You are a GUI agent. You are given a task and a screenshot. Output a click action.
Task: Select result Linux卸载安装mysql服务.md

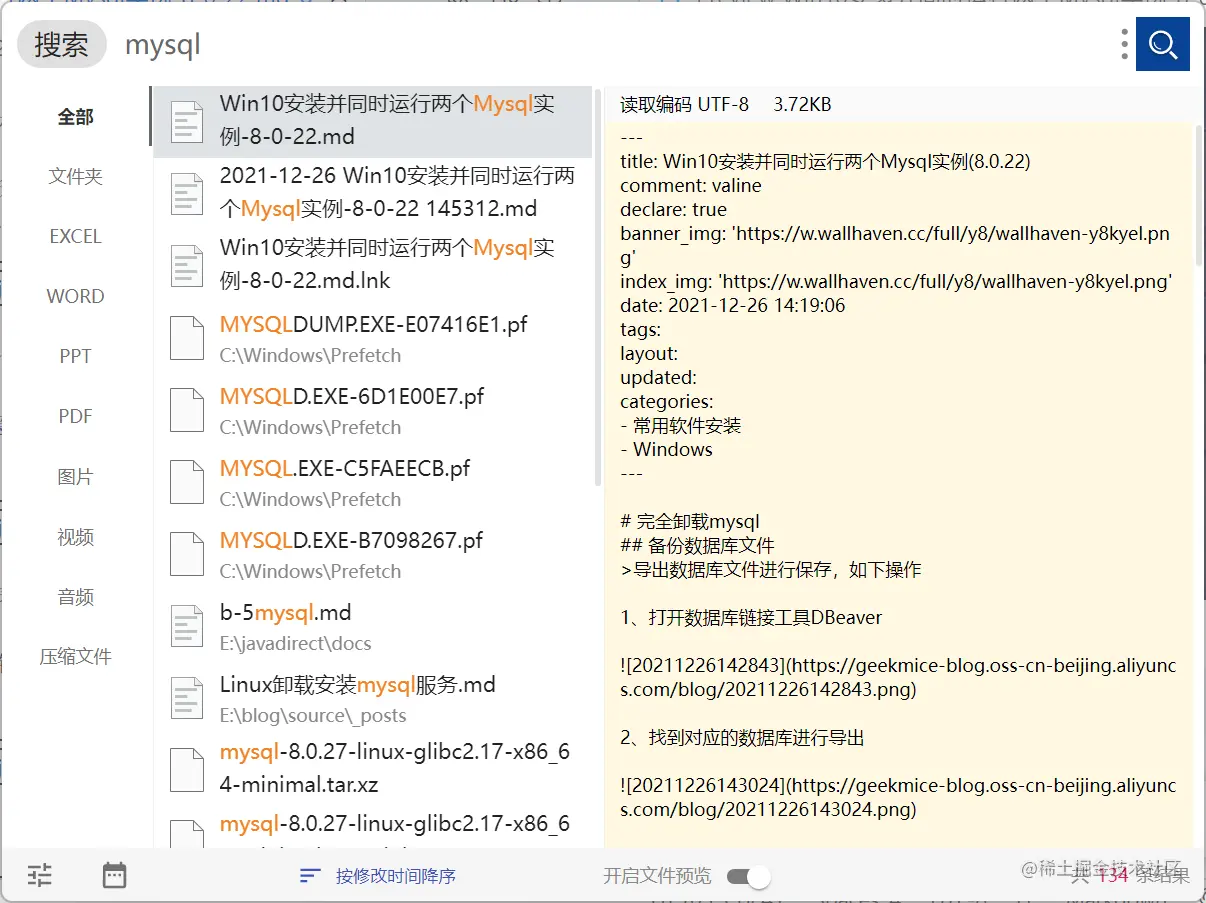click(372, 699)
